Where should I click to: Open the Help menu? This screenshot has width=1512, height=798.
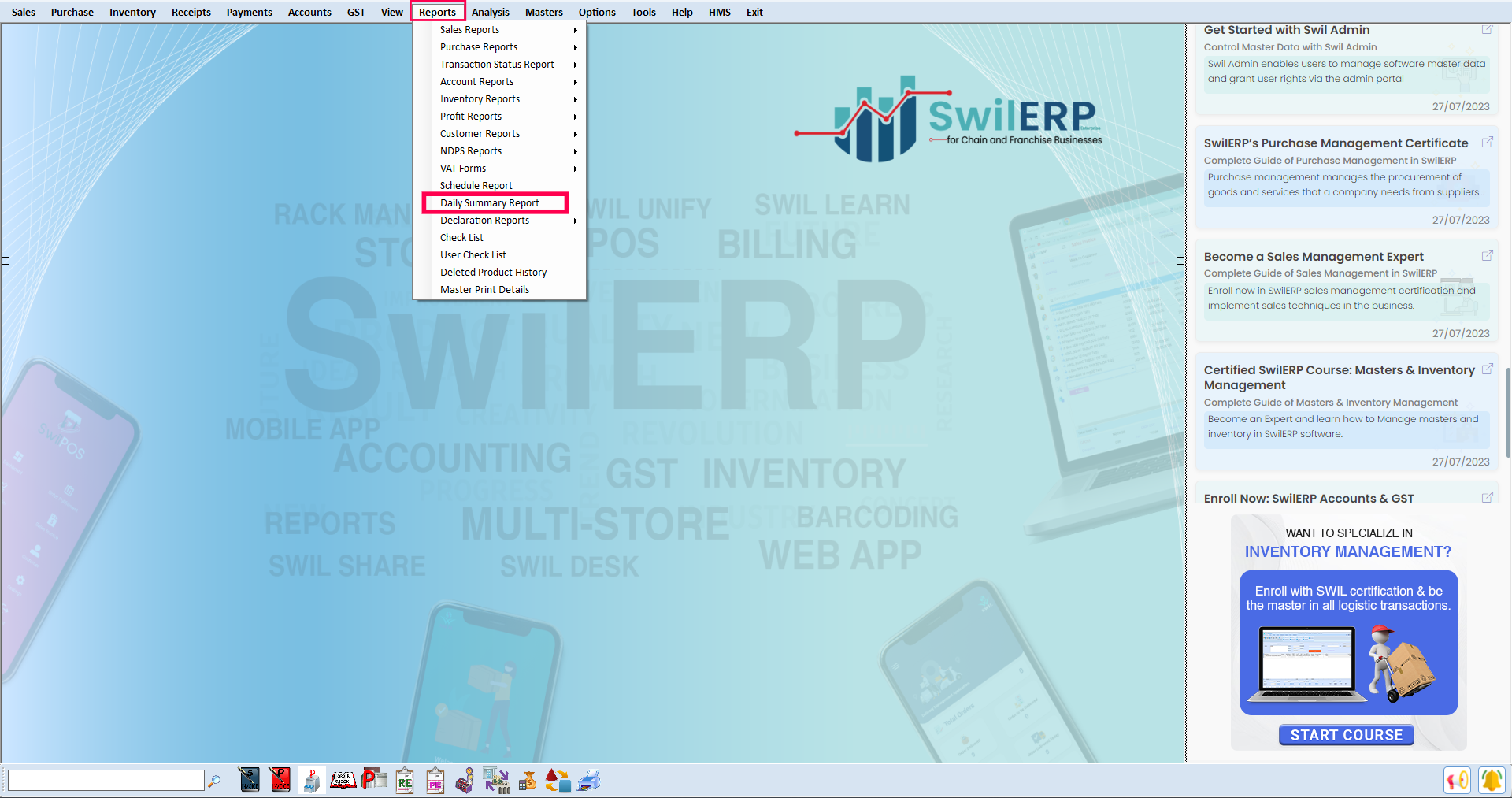pyautogui.click(x=682, y=12)
